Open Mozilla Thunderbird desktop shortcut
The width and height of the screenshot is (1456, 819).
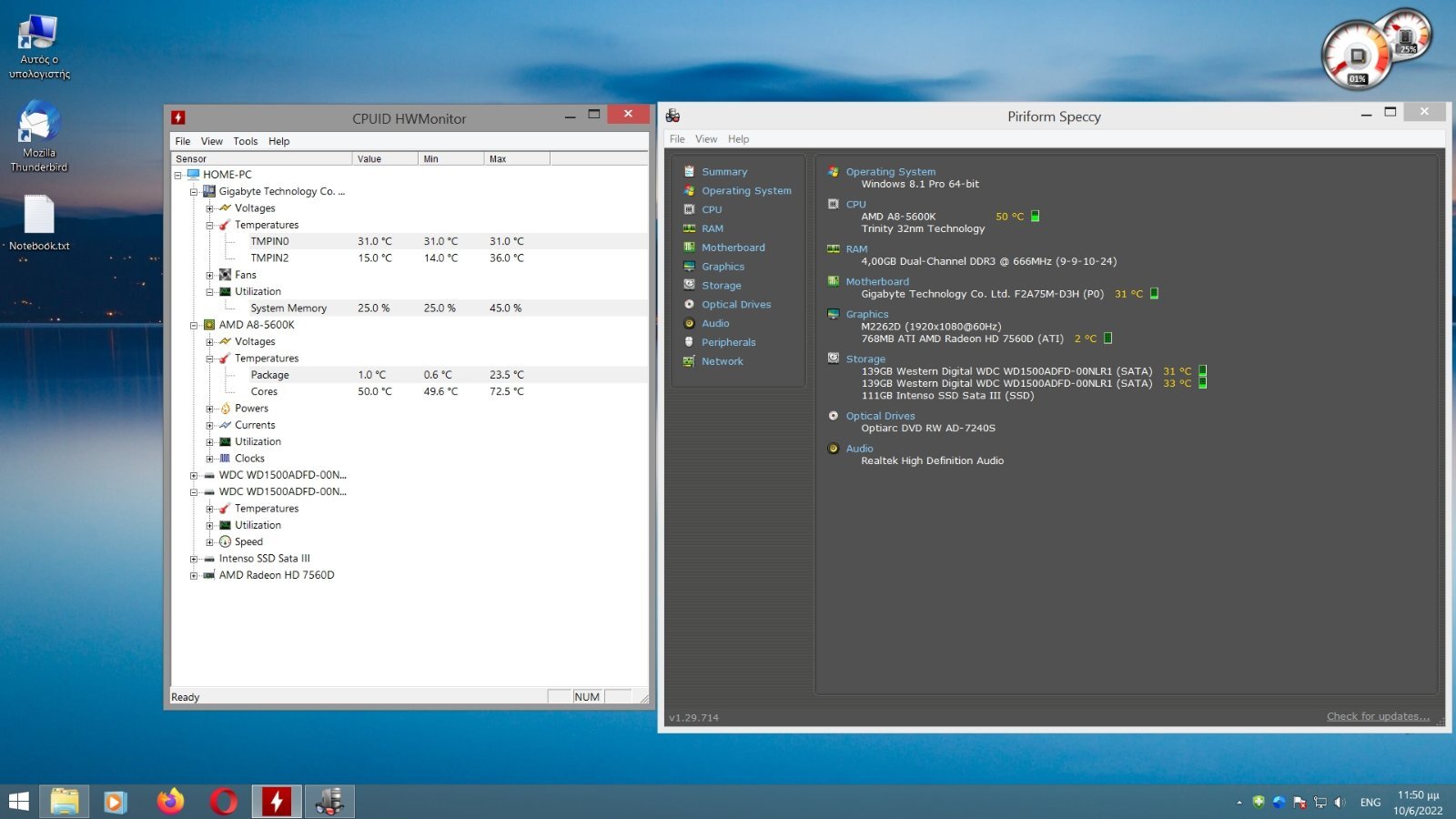click(x=39, y=136)
